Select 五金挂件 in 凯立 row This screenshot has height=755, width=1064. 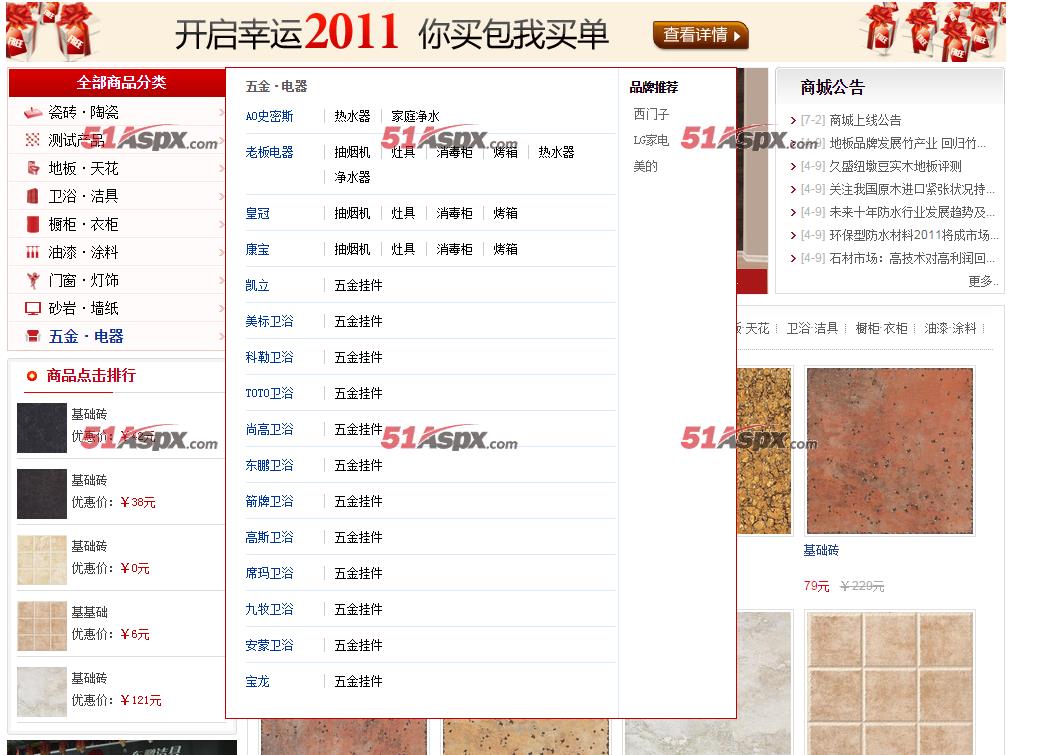(x=358, y=285)
